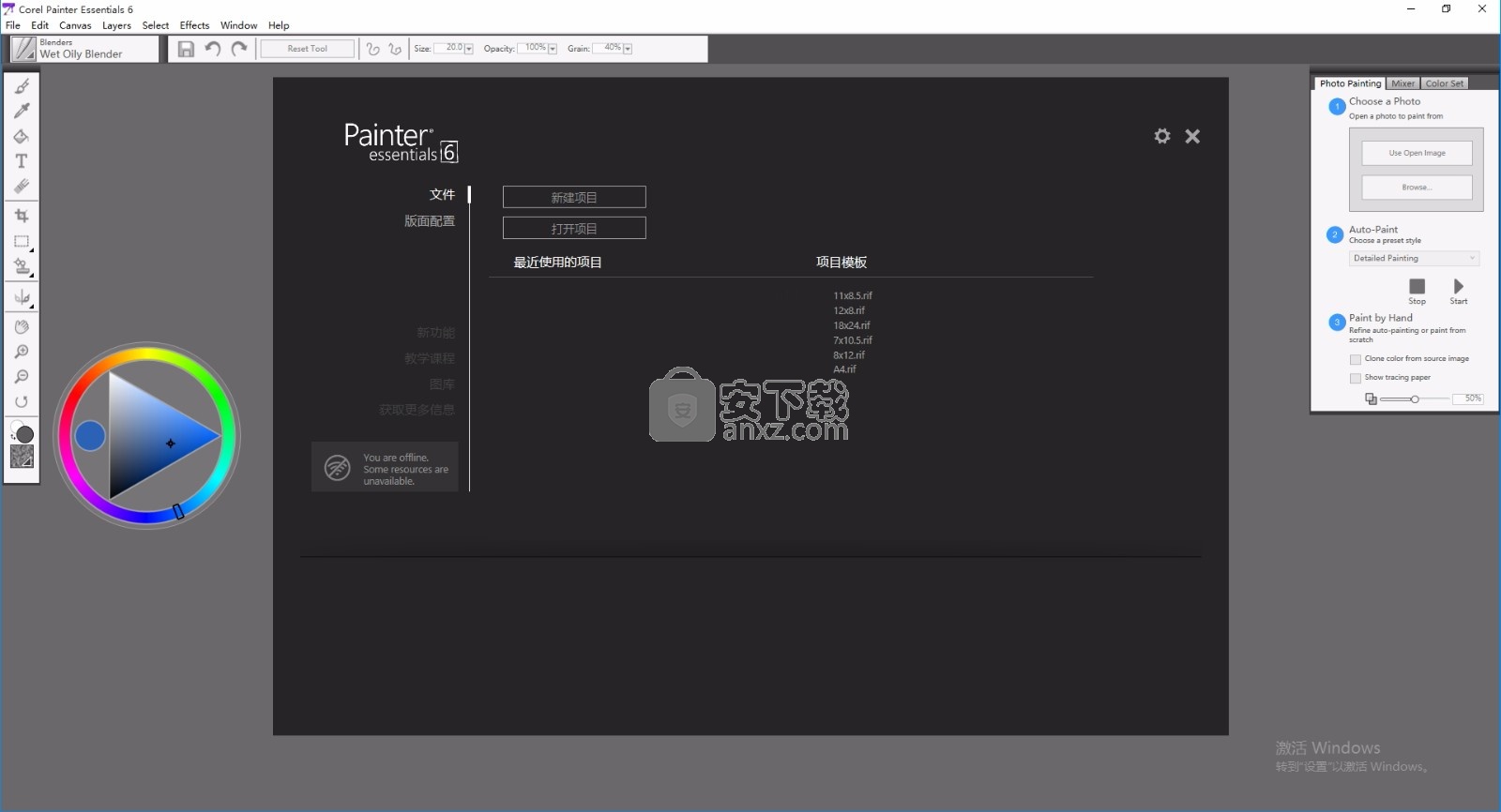Screen dimensions: 1501x812
Task: Select the Rectangular Selection tool
Action: point(22,241)
